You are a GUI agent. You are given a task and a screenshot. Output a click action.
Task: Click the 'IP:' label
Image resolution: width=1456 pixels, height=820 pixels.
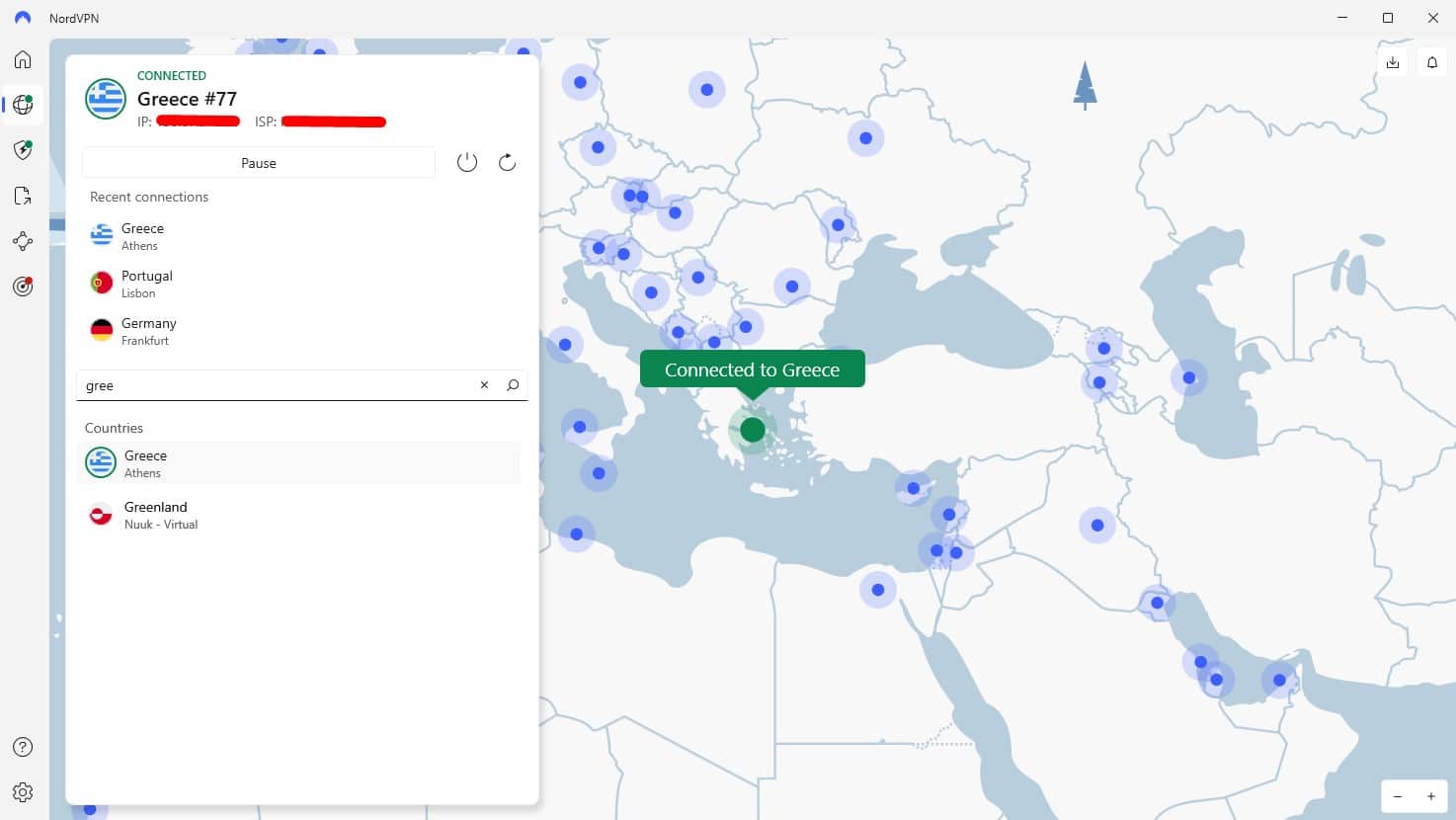(x=144, y=122)
